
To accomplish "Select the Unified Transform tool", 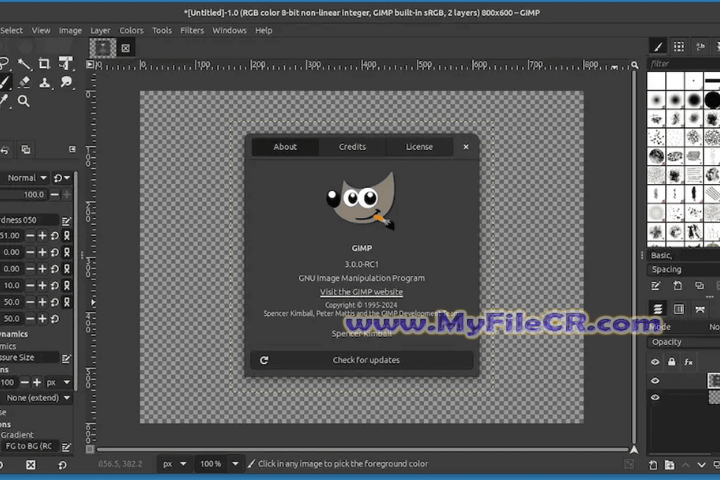I will (66, 63).
